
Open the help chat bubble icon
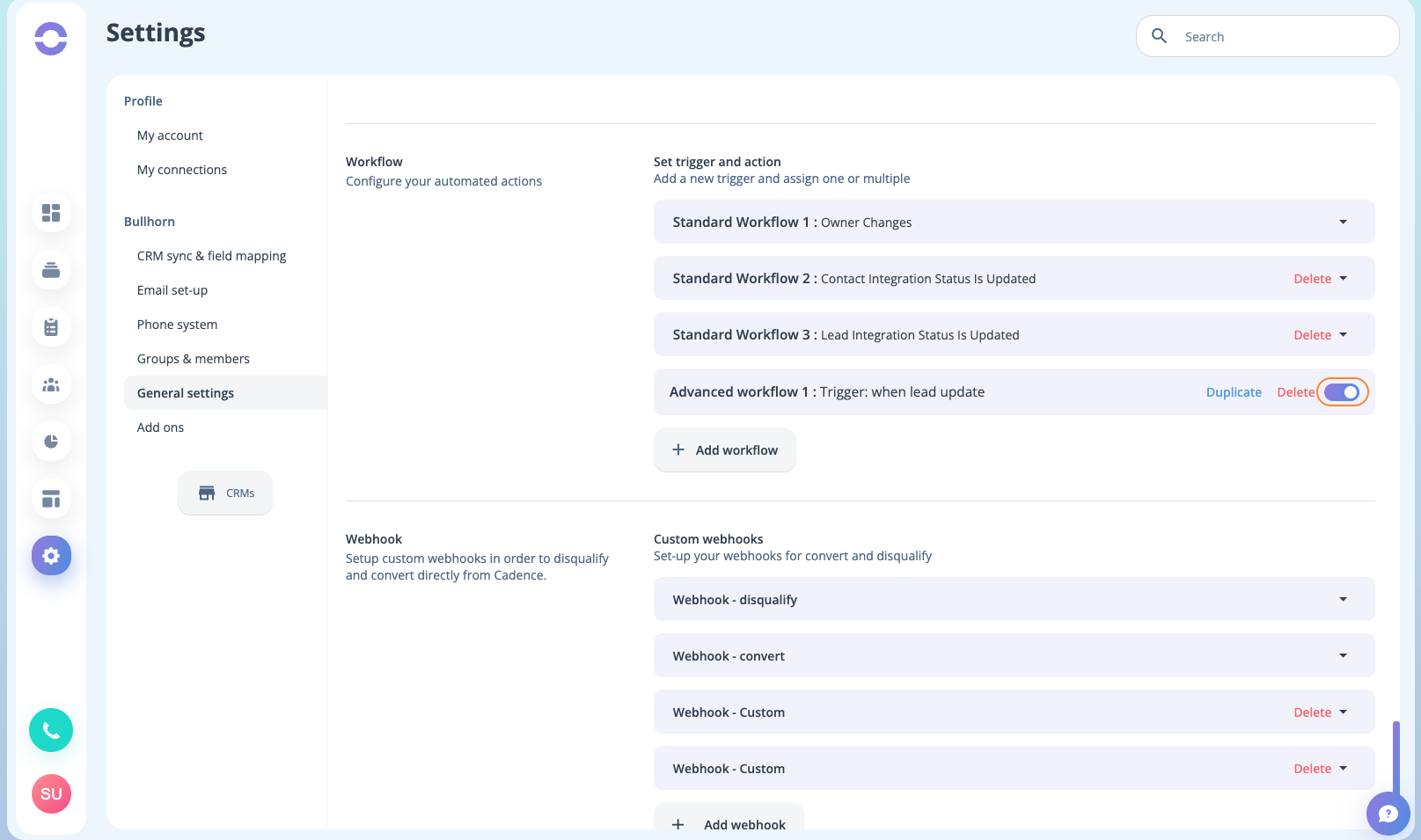pos(1388,814)
